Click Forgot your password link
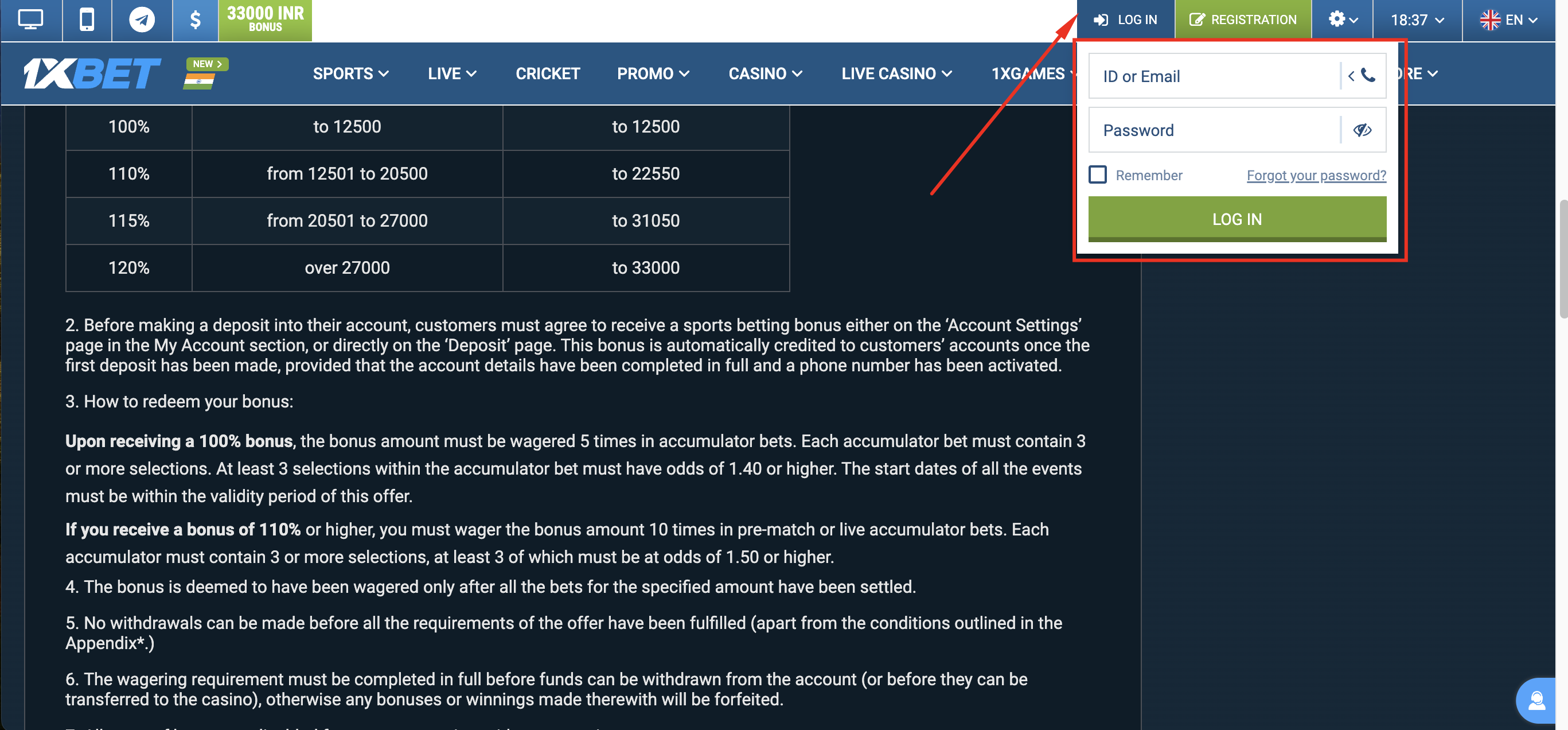This screenshot has width=1568, height=730. click(1316, 174)
